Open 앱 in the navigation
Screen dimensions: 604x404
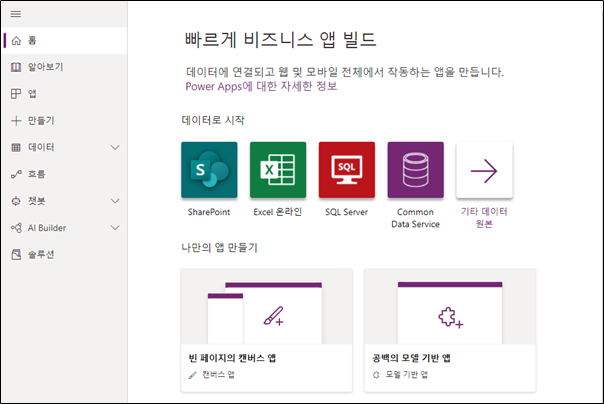point(64,94)
